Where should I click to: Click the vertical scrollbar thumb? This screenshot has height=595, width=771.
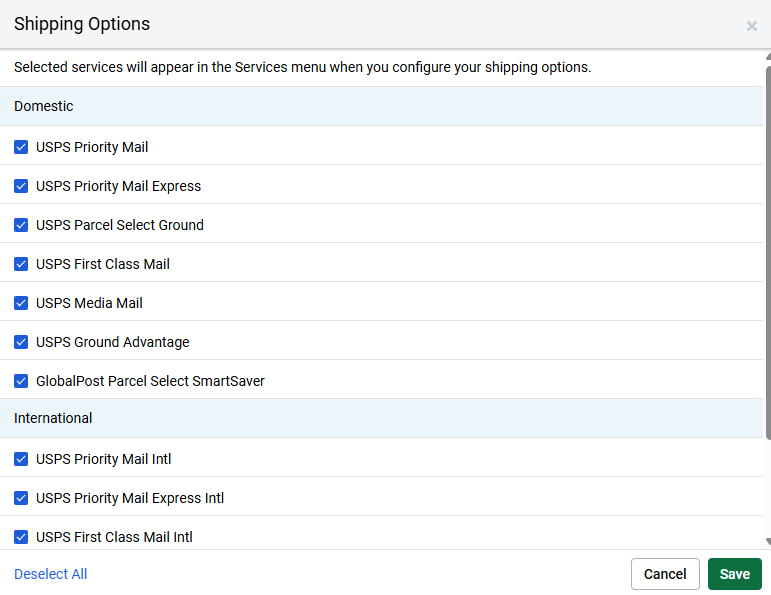768,252
